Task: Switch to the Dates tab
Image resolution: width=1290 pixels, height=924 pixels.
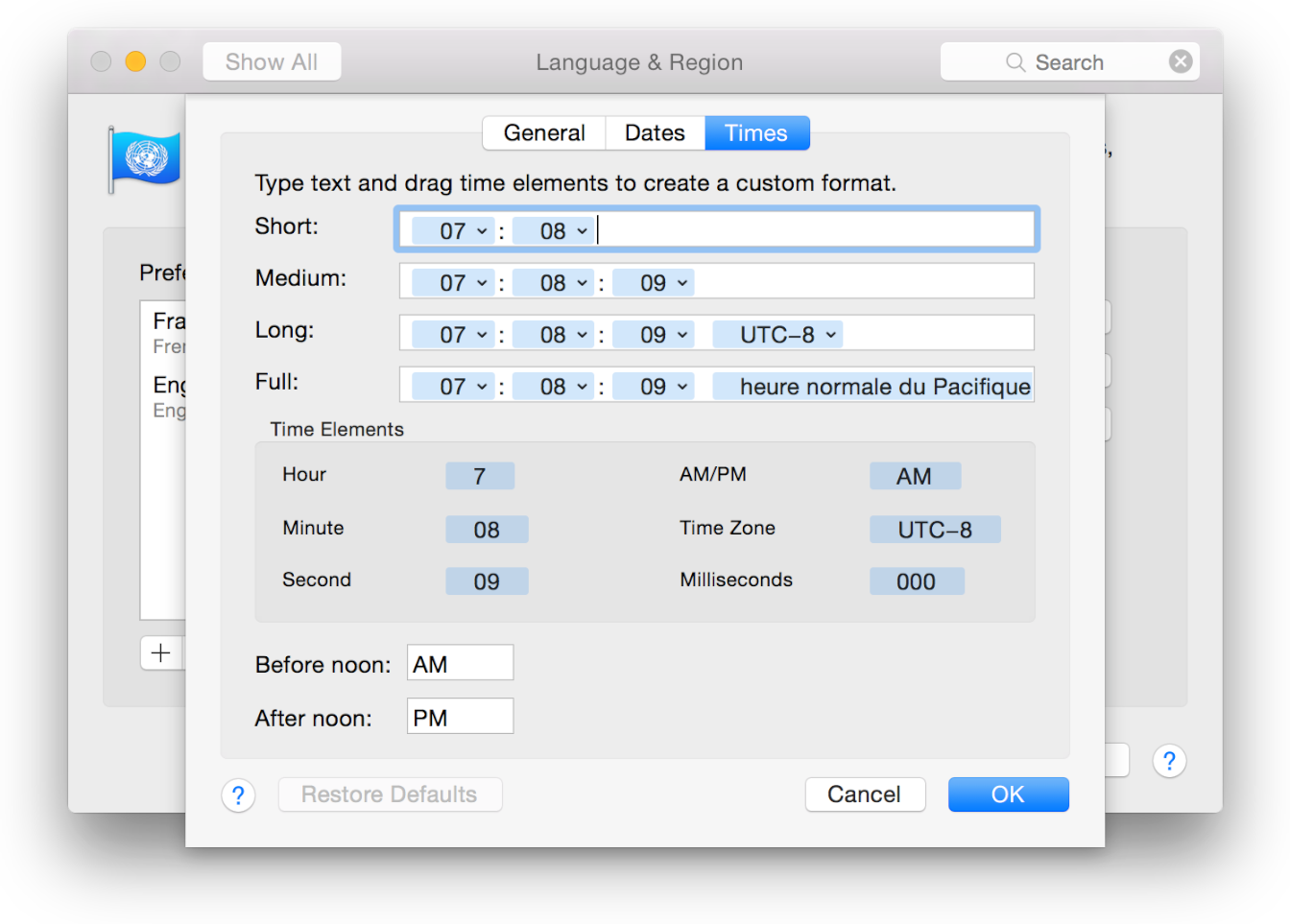Action: tap(655, 132)
